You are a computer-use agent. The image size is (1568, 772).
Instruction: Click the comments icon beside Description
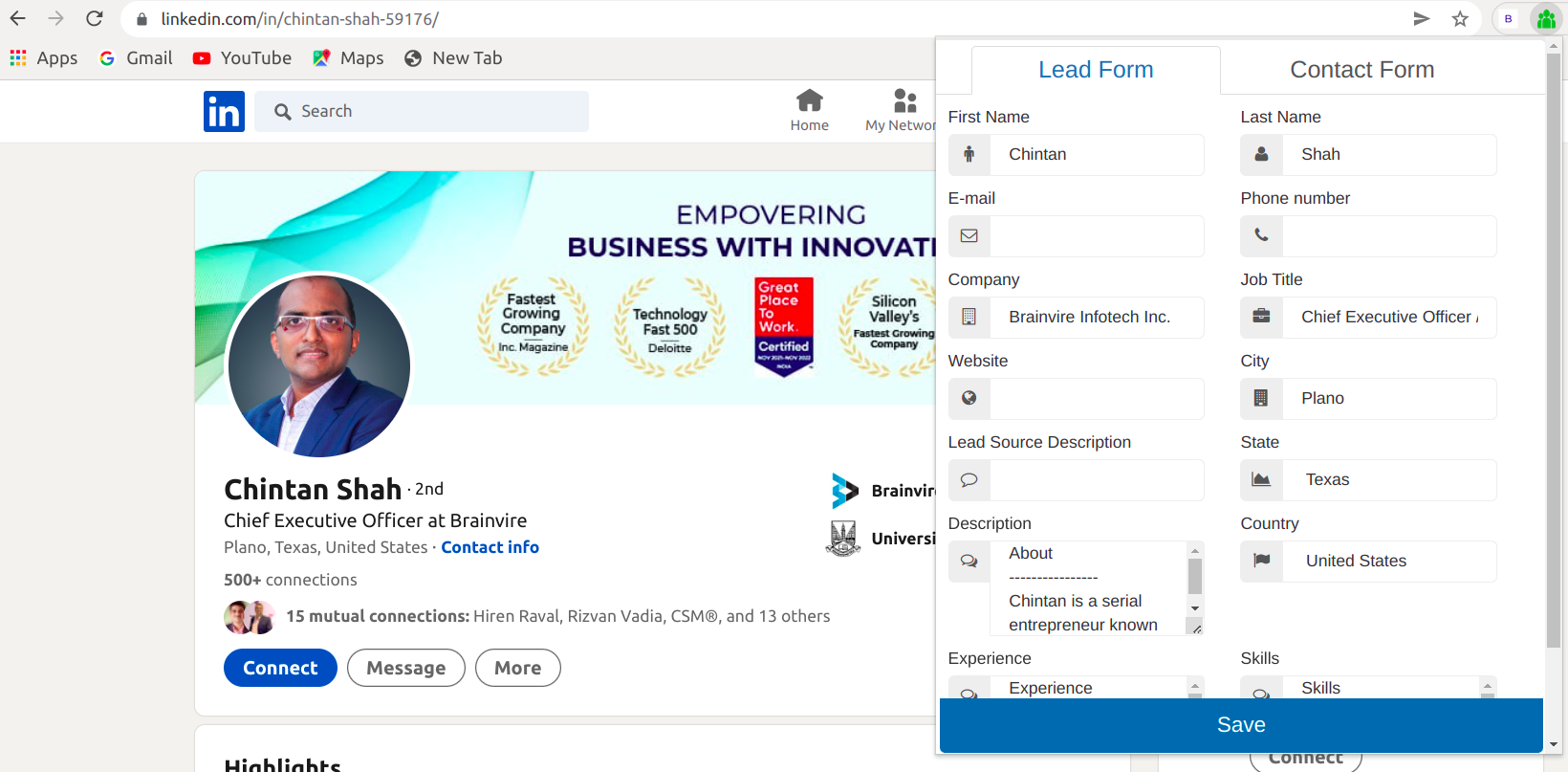pyautogui.click(x=969, y=562)
